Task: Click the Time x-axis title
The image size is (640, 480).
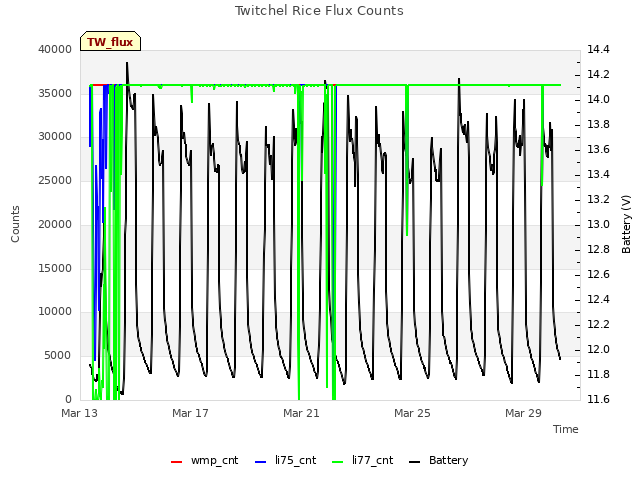Action: pos(566,429)
